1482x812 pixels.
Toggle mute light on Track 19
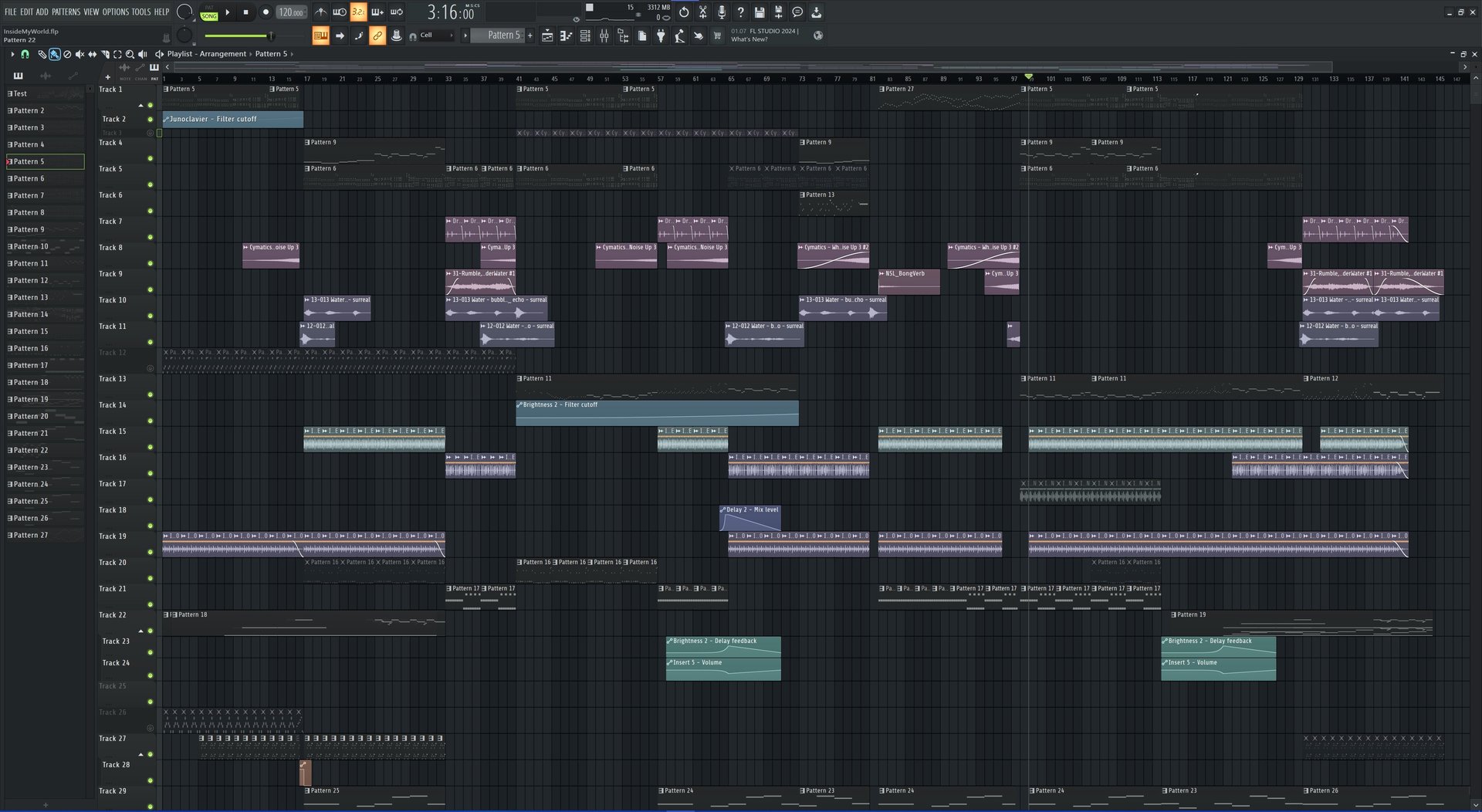click(x=150, y=552)
